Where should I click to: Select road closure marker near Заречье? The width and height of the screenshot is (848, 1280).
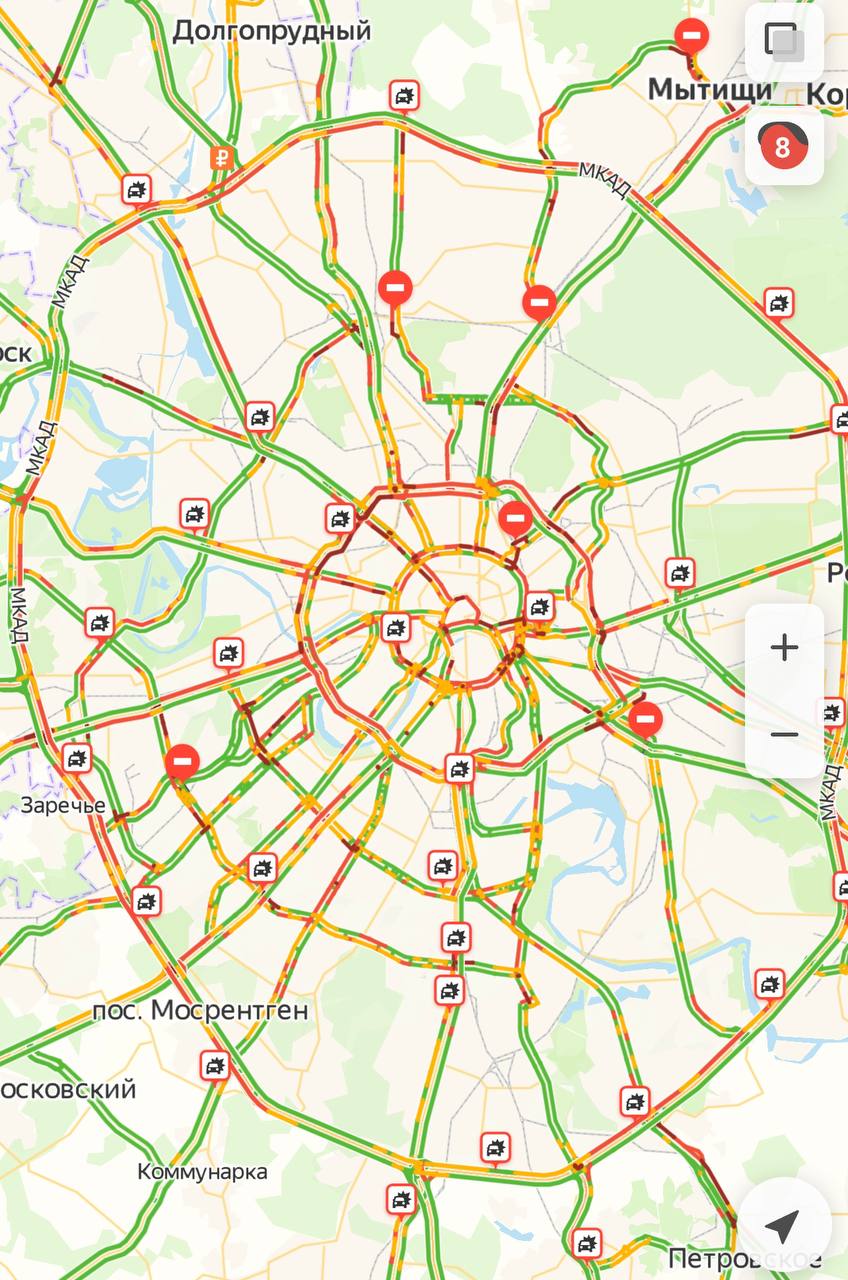point(182,762)
